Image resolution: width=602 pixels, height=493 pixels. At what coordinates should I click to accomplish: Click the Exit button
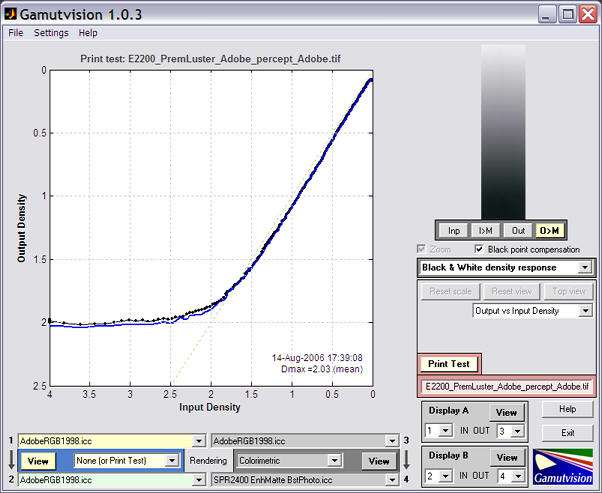(567, 433)
